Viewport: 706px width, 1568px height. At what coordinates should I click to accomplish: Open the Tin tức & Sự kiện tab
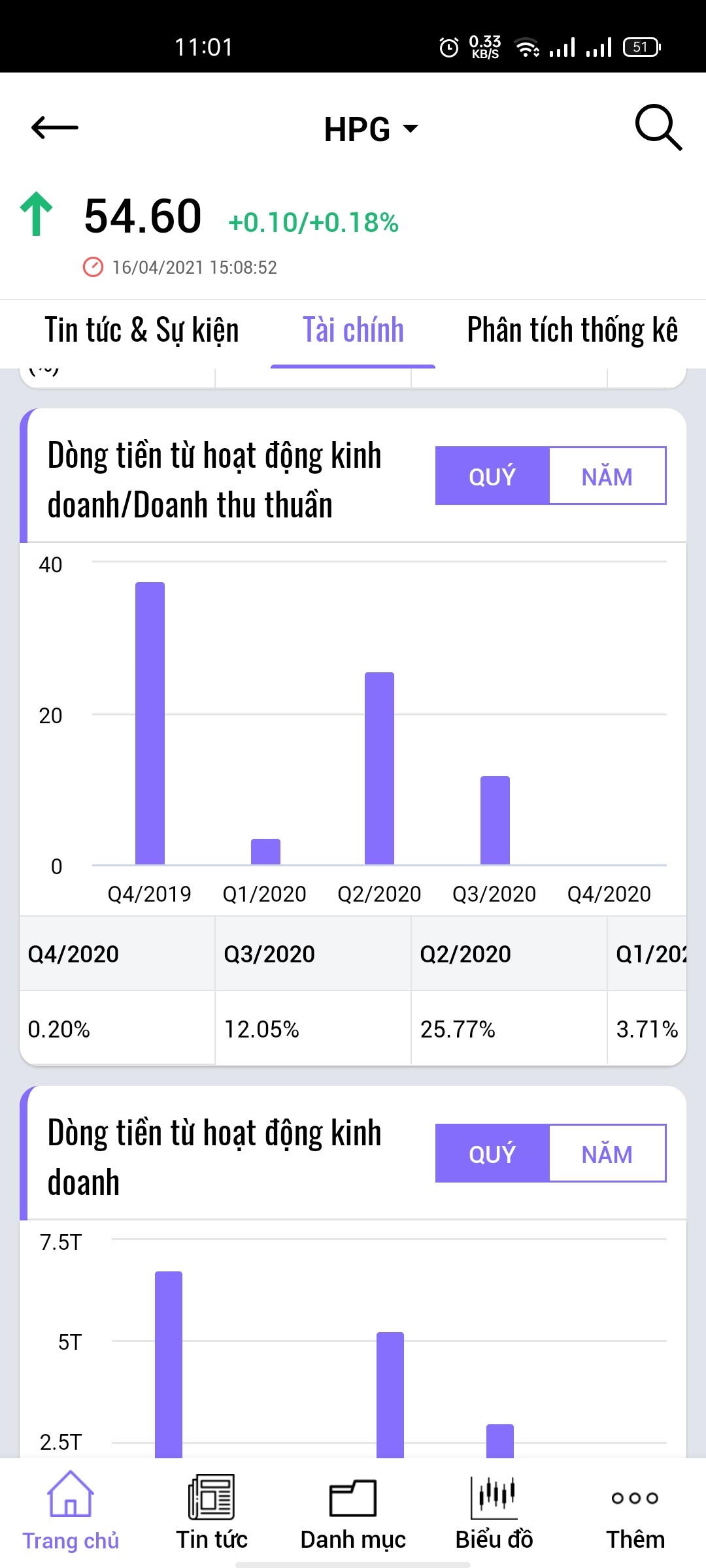(x=142, y=330)
